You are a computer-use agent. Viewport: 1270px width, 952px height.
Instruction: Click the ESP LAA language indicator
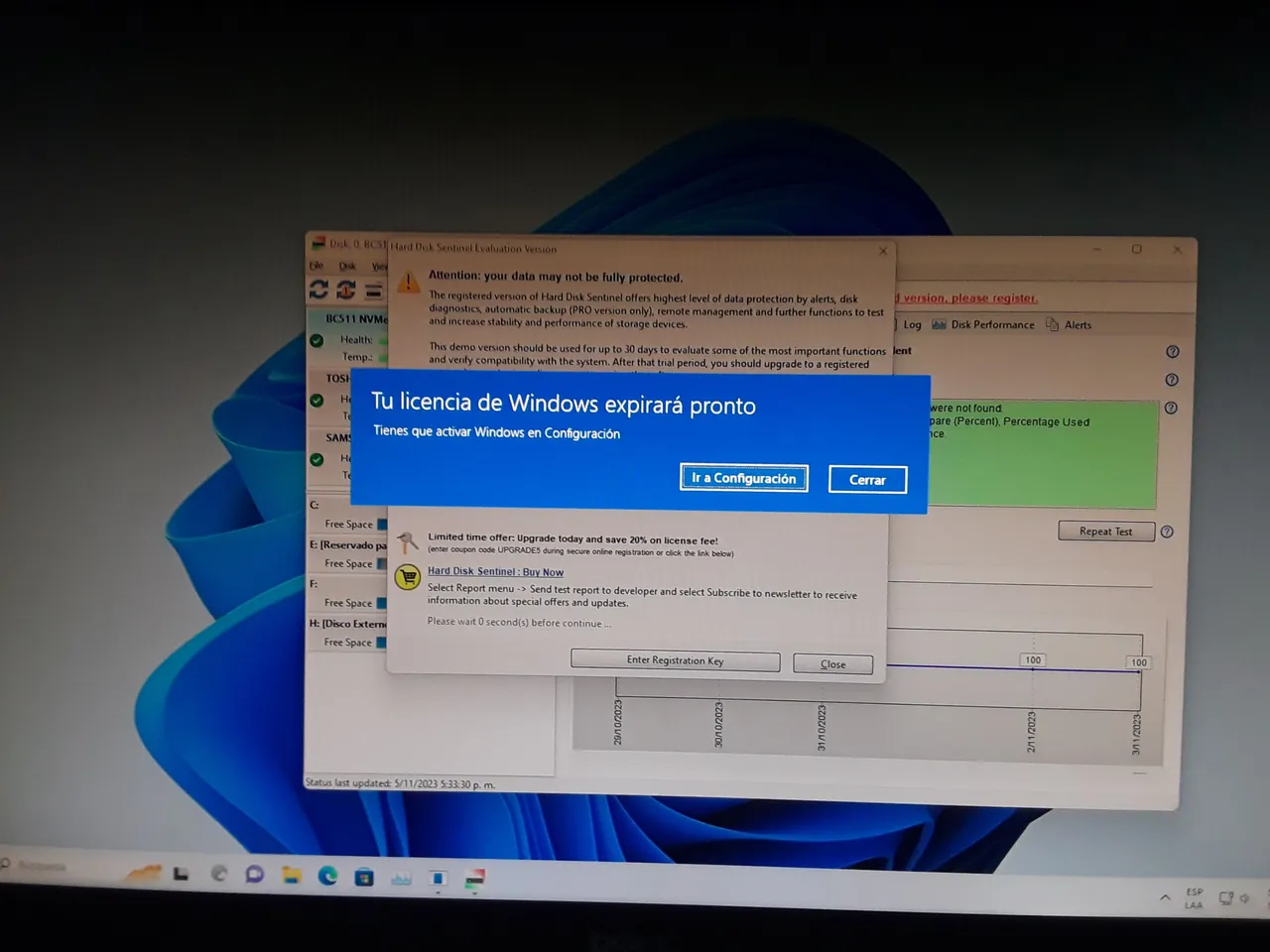pos(1195,898)
